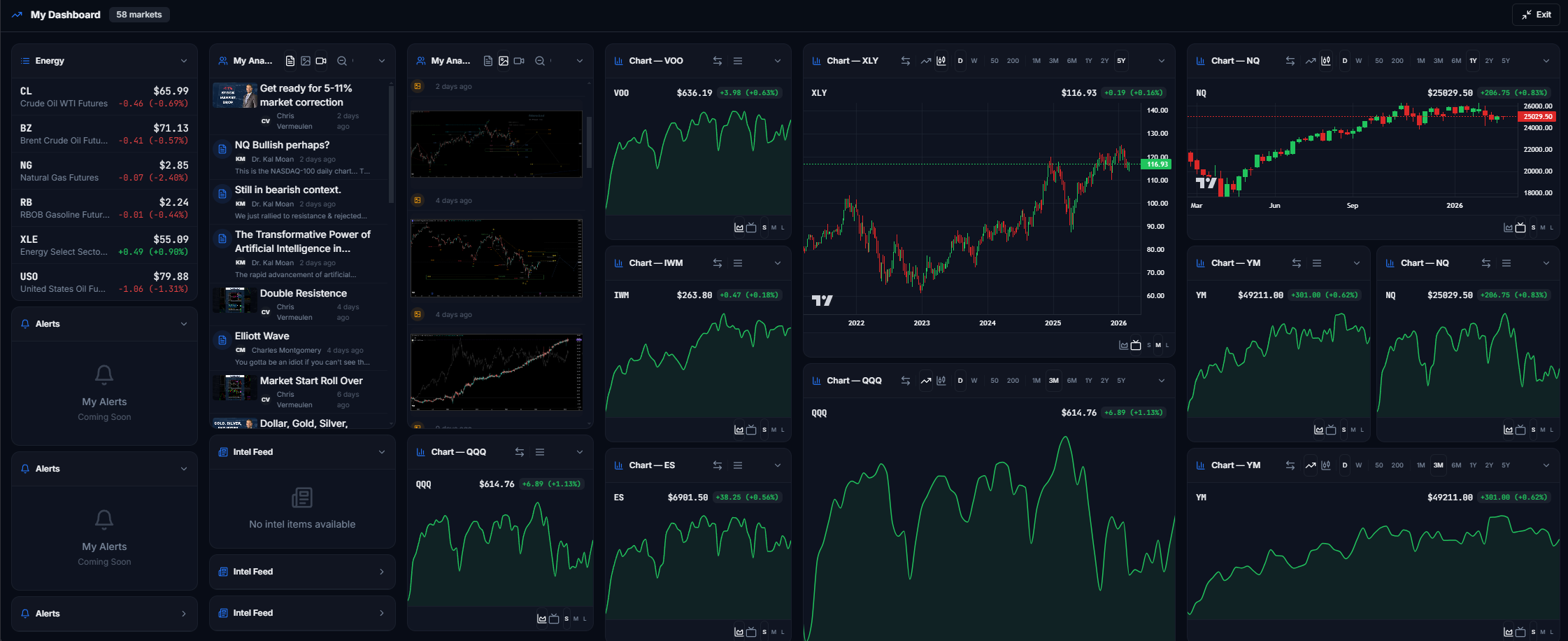Open article 'NQ Bullish perhaps?'

tap(299, 157)
